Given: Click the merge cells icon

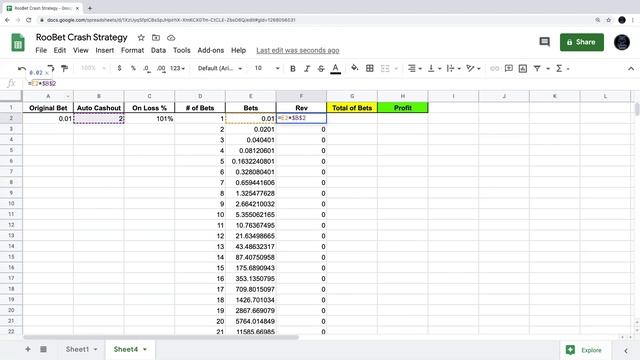Looking at the screenshot, I should (385, 69).
